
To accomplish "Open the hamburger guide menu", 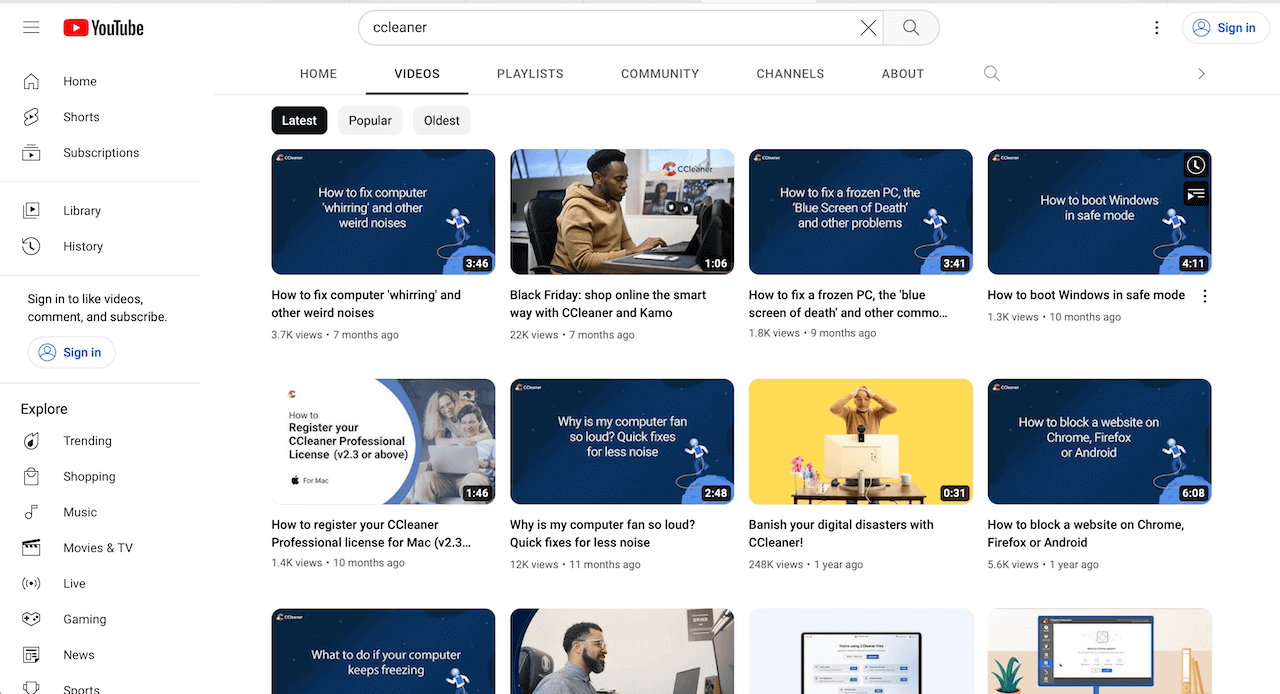I will (x=31, y=28).
